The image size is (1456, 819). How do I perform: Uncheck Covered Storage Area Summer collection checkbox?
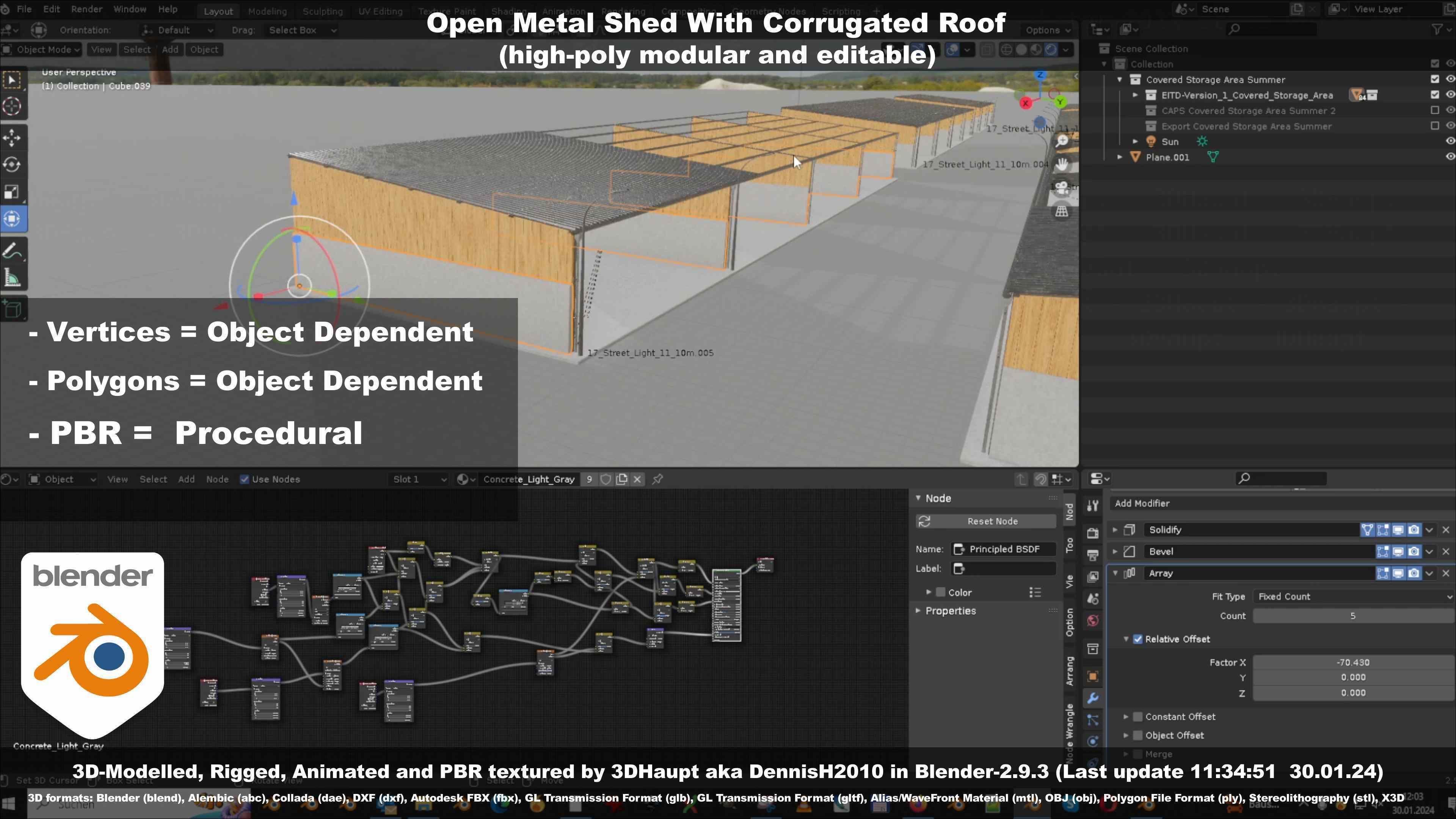tap(1434, 79)
